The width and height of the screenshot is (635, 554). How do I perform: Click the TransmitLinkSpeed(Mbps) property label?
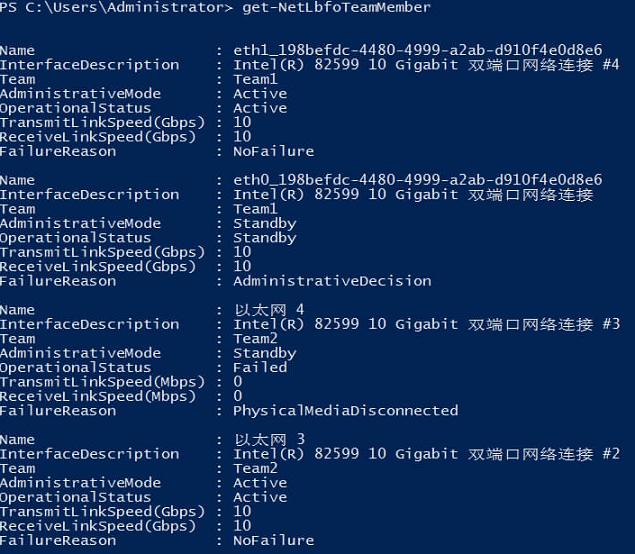click(103, 382)
